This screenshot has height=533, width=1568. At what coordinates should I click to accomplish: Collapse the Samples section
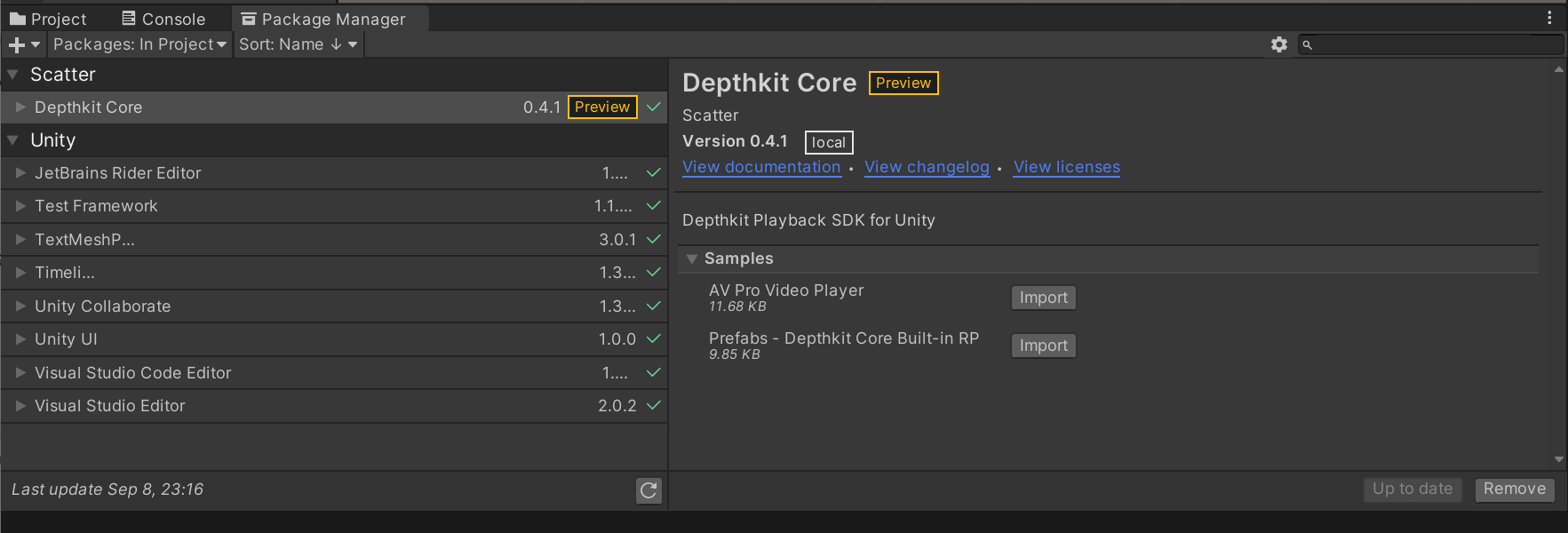[692, 259]
